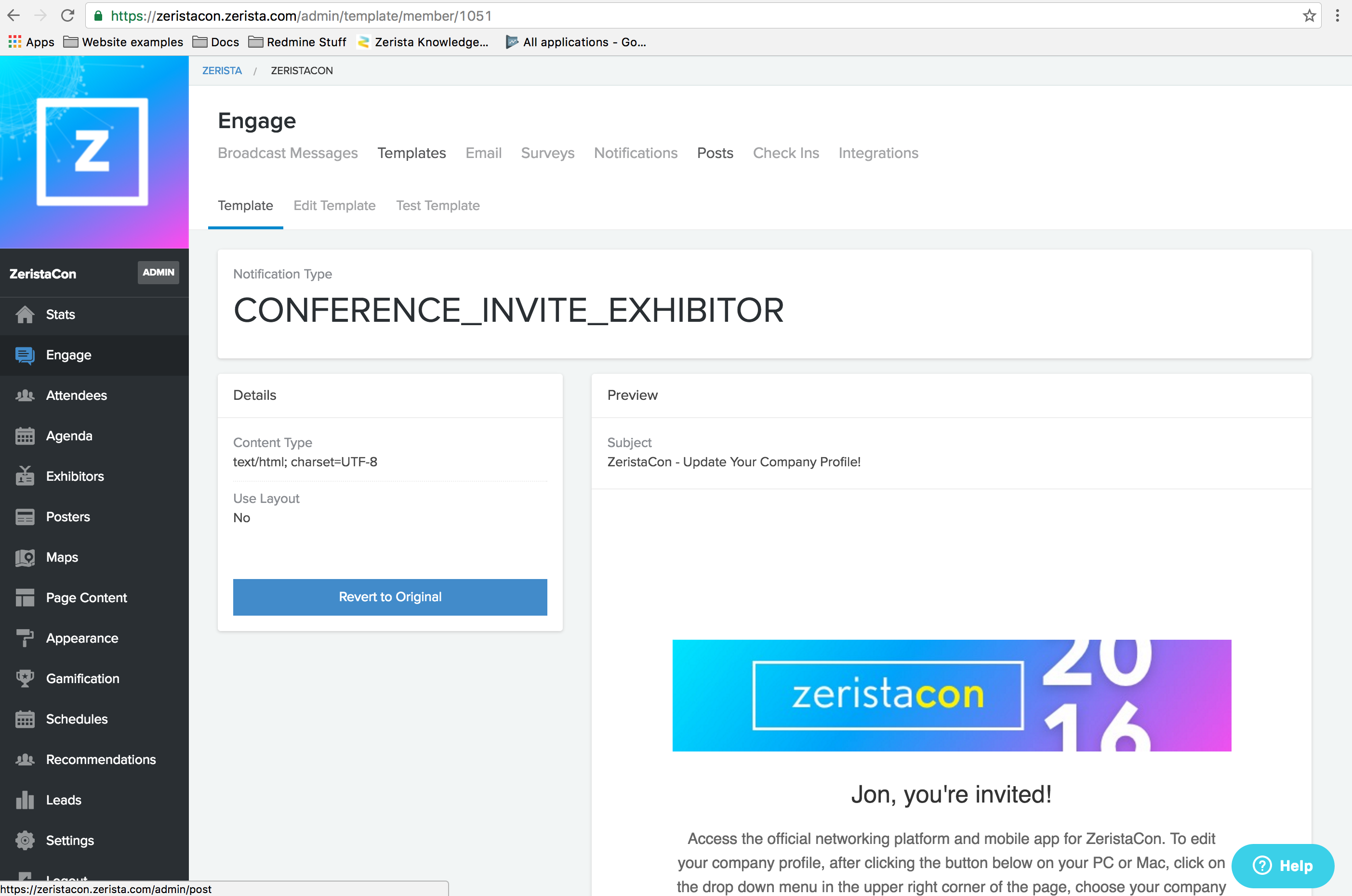Open Exhibitors in the sidebar
Screen dimensions: 1352x896
[94, 476]
